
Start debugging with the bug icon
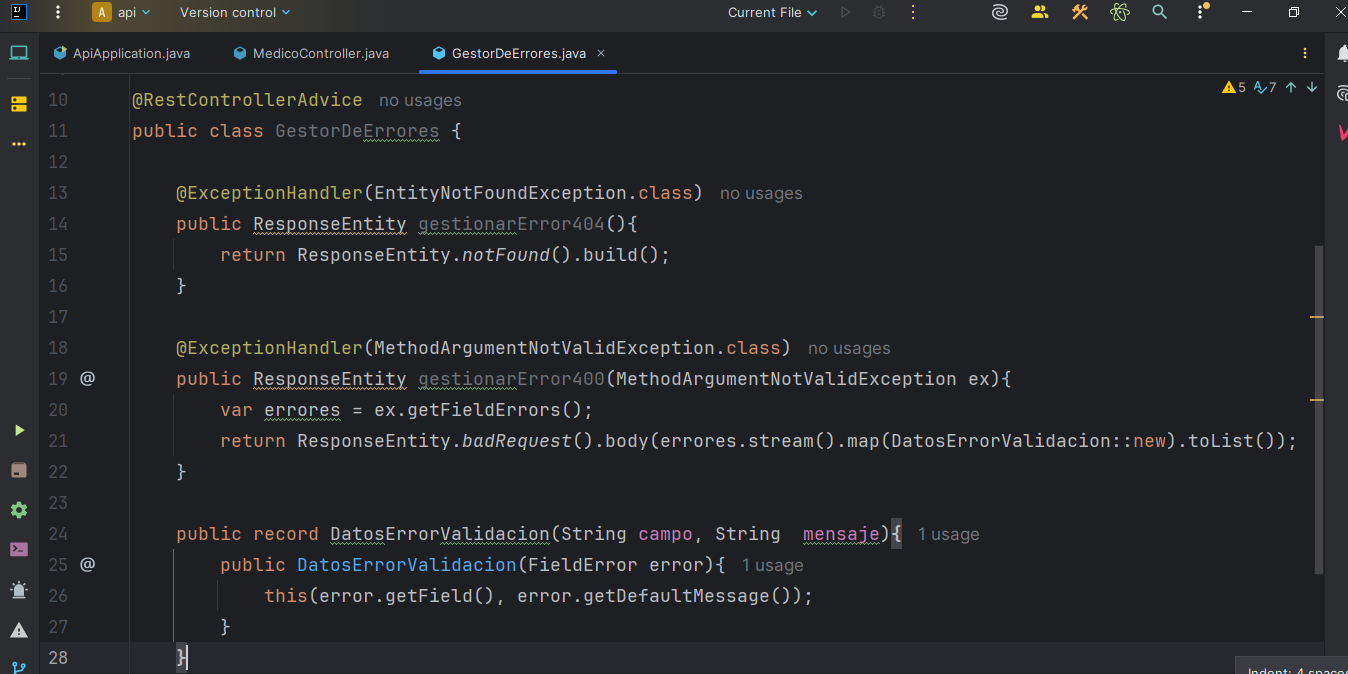879,13
